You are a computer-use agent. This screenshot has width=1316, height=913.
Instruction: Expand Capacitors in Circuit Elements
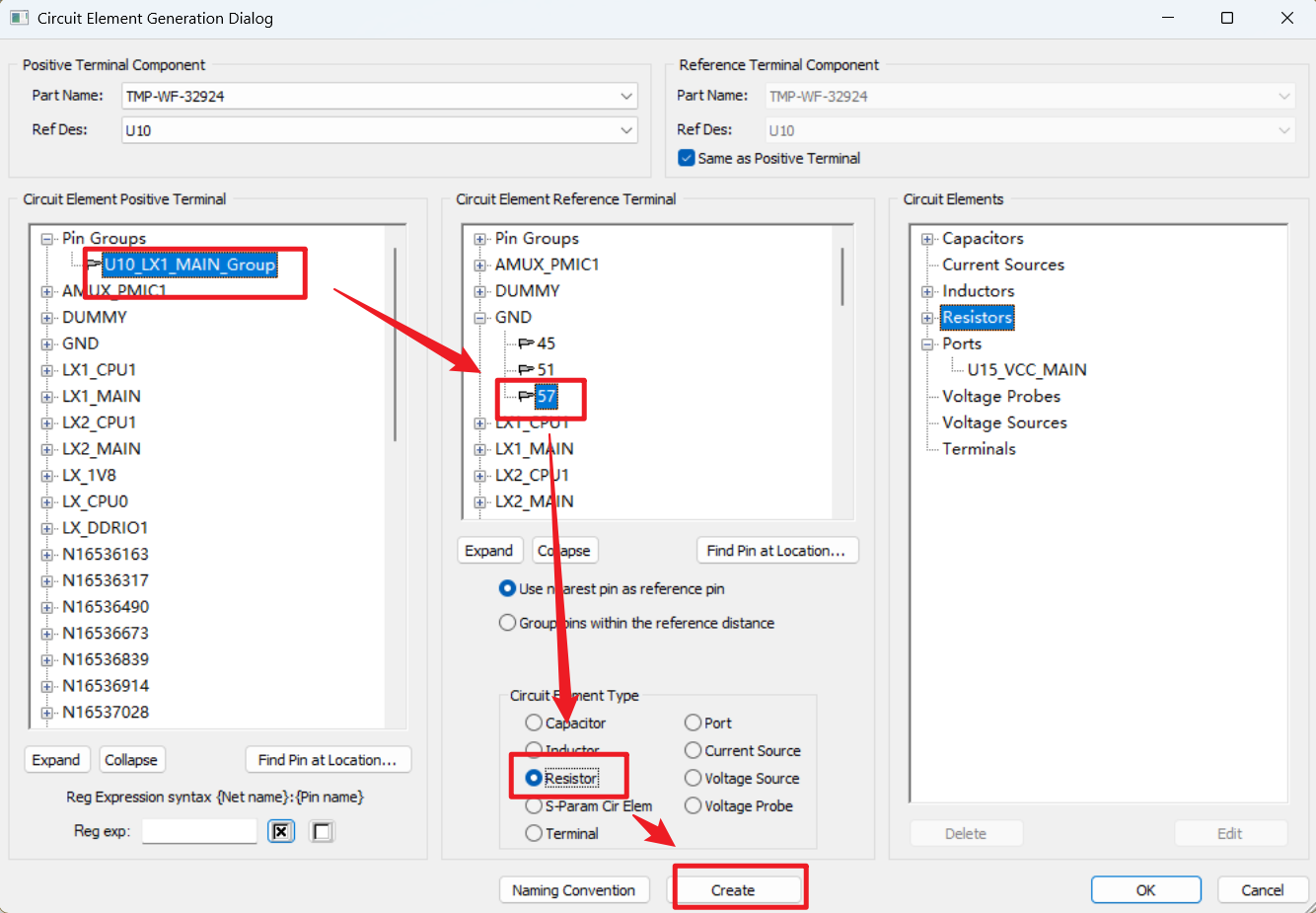coord(927,239)
